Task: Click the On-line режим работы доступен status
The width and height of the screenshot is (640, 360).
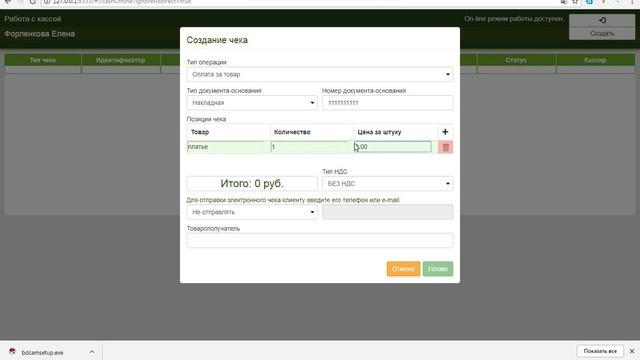Action: 513,19
